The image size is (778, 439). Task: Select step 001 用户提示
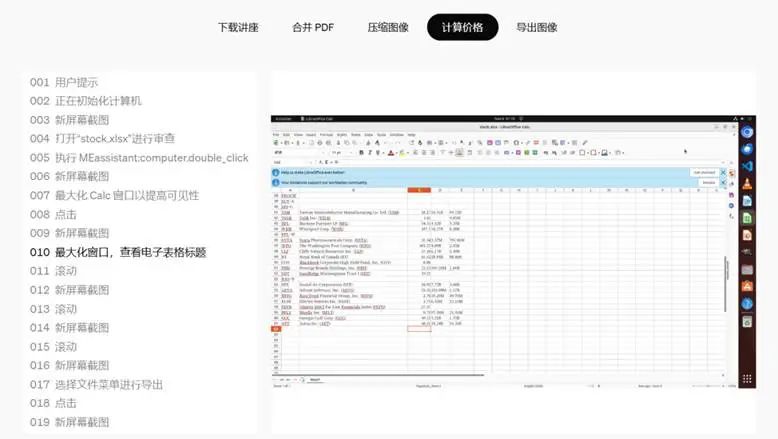(x=64, y=82)
